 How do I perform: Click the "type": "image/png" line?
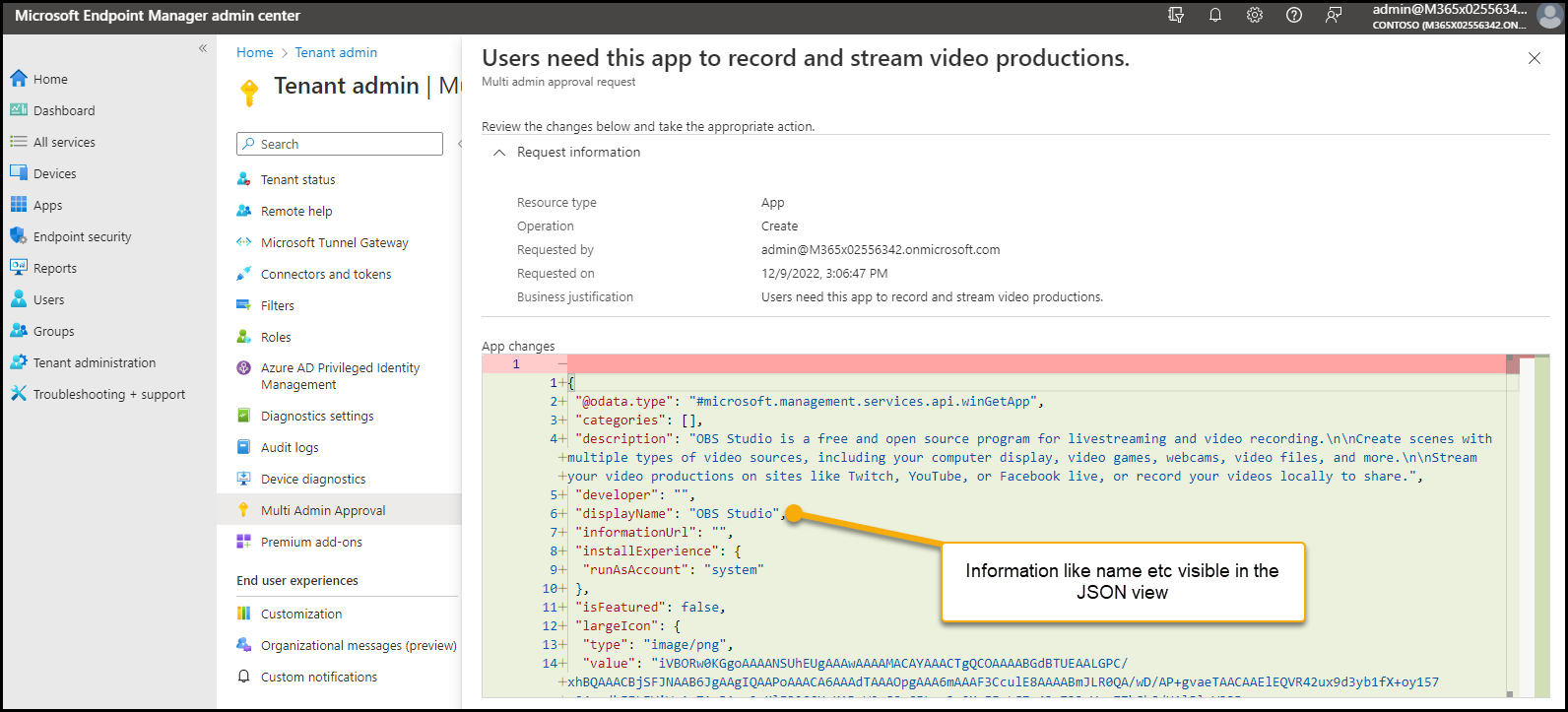(x=658, y=644)
